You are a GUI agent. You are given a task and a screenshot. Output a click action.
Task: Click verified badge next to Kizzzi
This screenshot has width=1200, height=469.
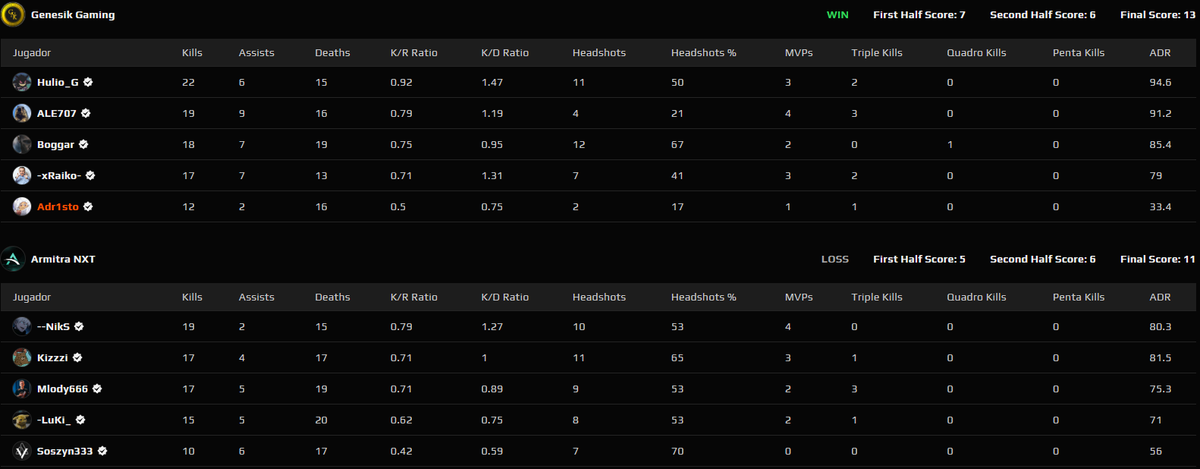coord(76,357)
